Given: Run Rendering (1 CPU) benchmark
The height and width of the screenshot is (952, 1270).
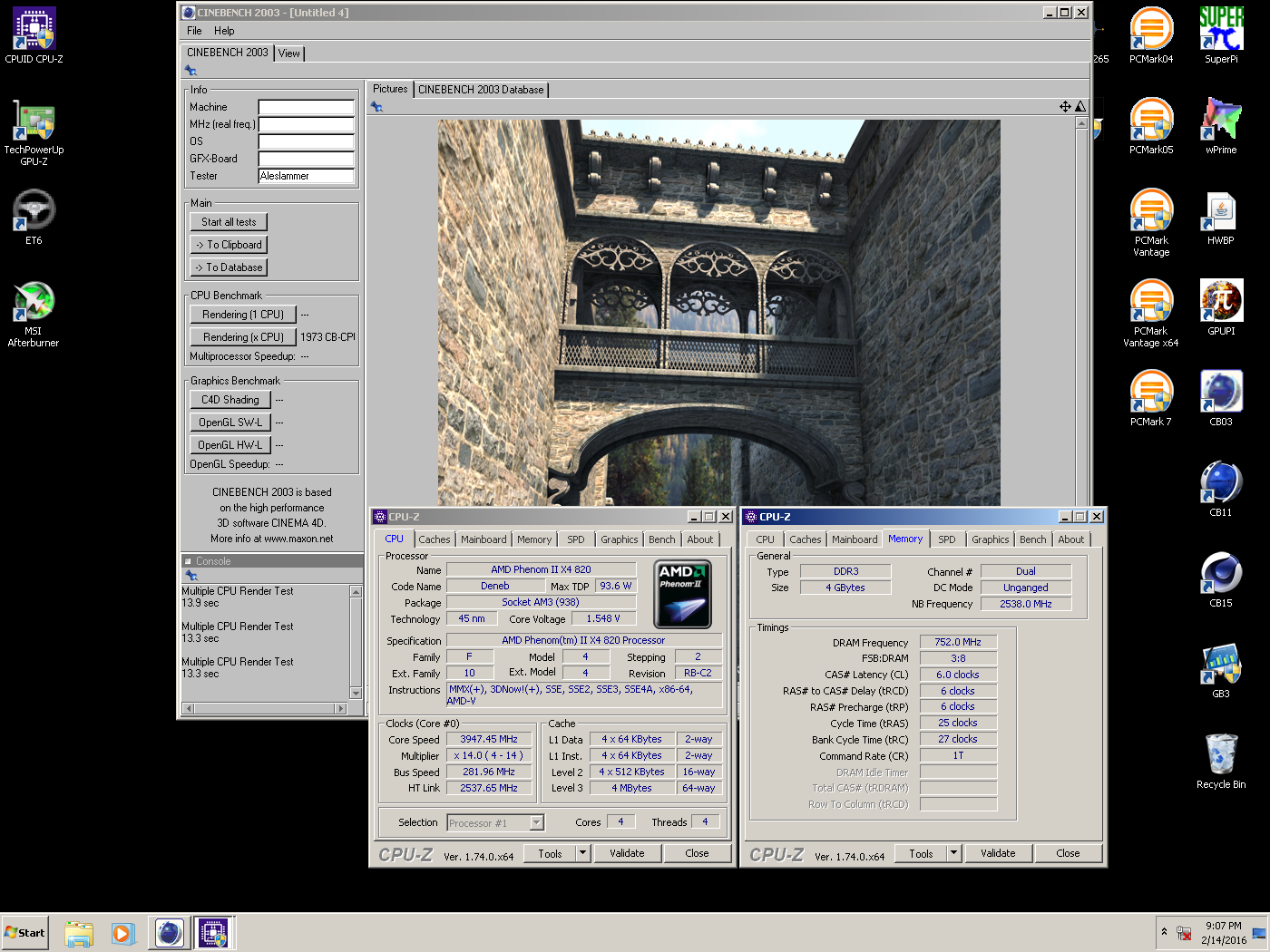Looking at the screenshot, I should 243,315.
